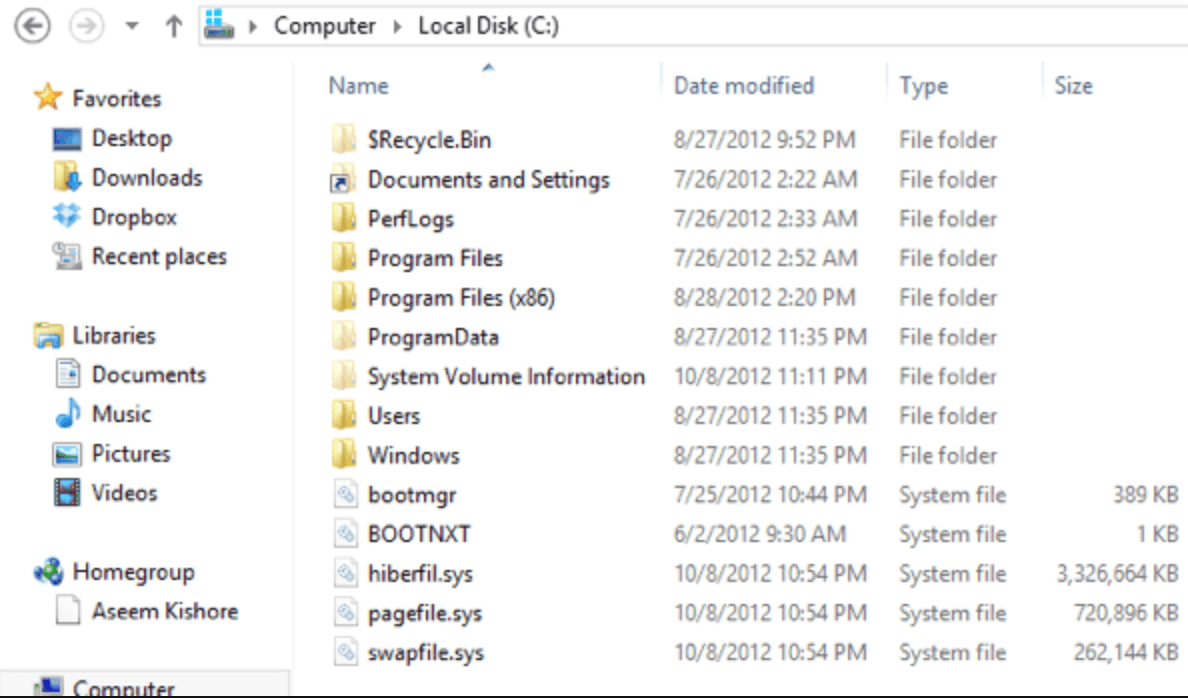Click the Downloads folder icon

(67, 177)
